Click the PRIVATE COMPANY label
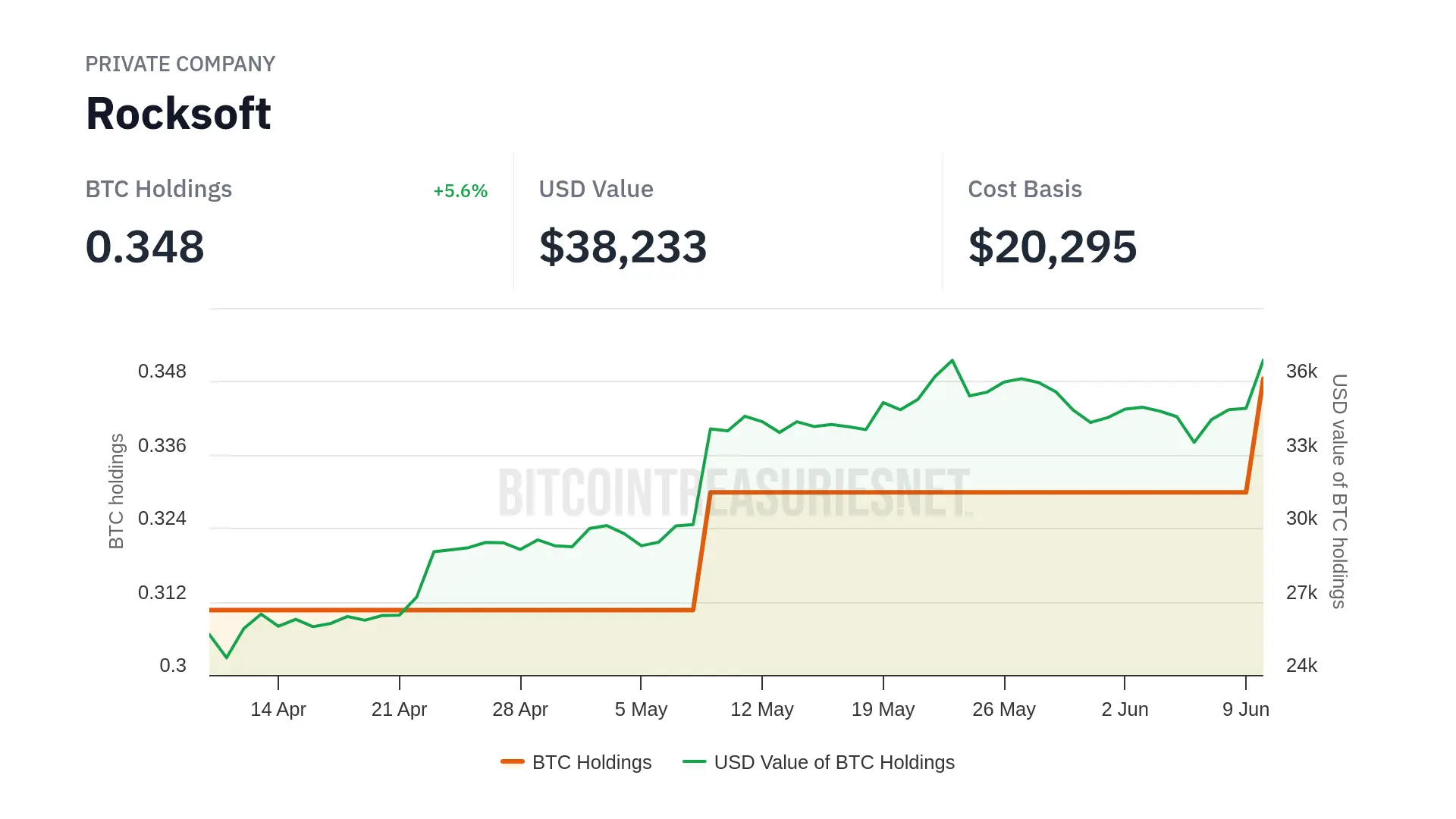 tap(180, 64)
